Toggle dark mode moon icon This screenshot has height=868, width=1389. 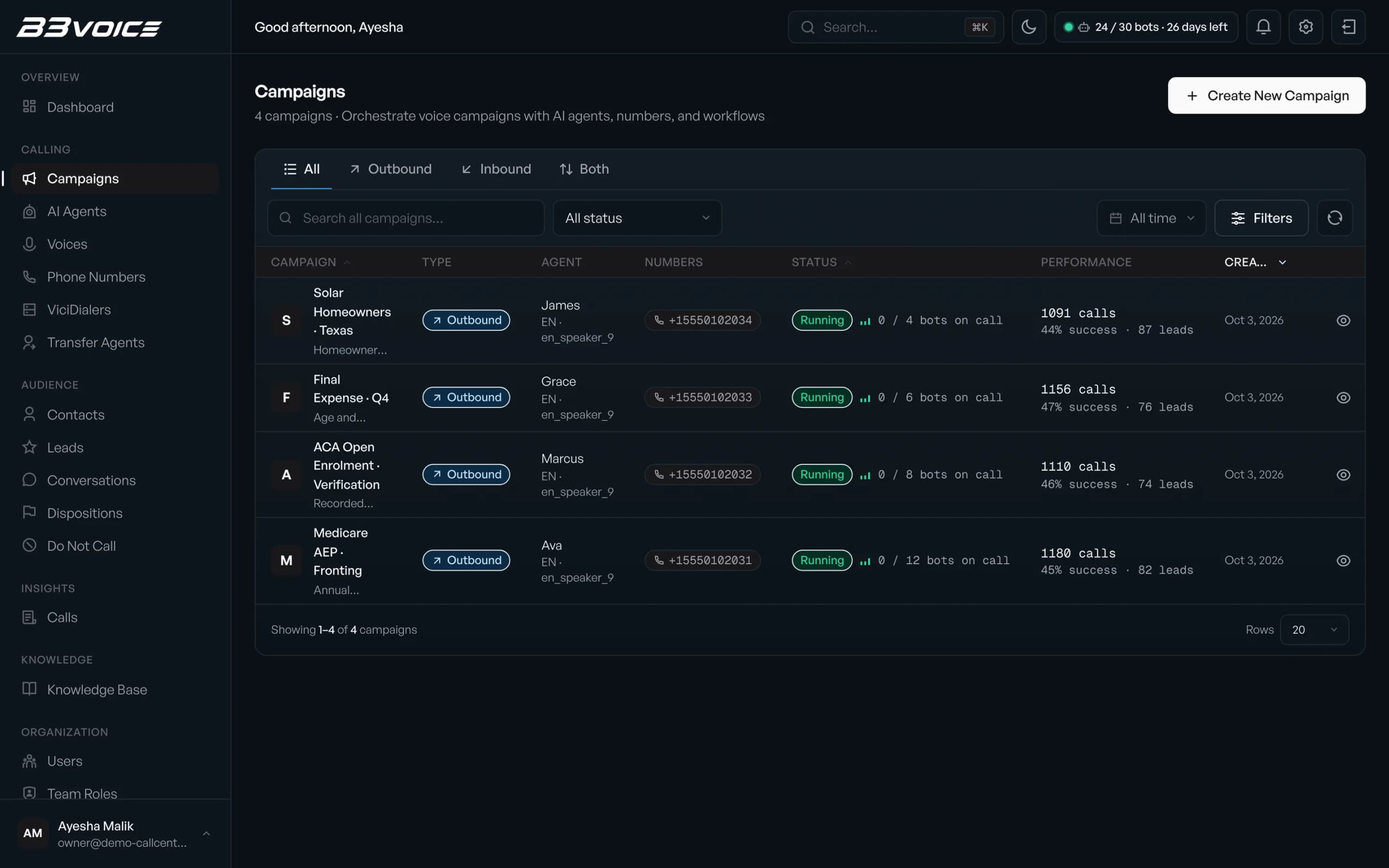click(x=1029, y=27)
